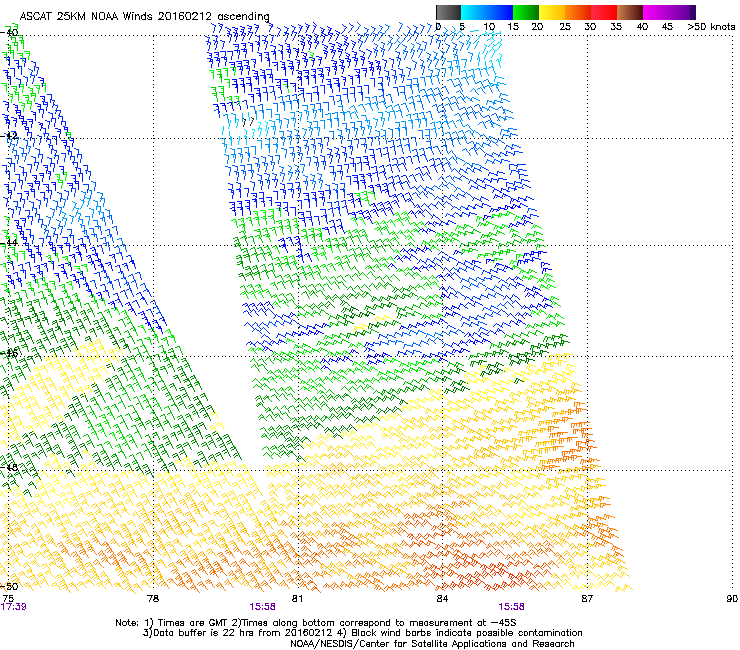Screen dimensions: 740x650
Task: Click the '>50 knots' legend label
Action: click(x=711, y=27)
